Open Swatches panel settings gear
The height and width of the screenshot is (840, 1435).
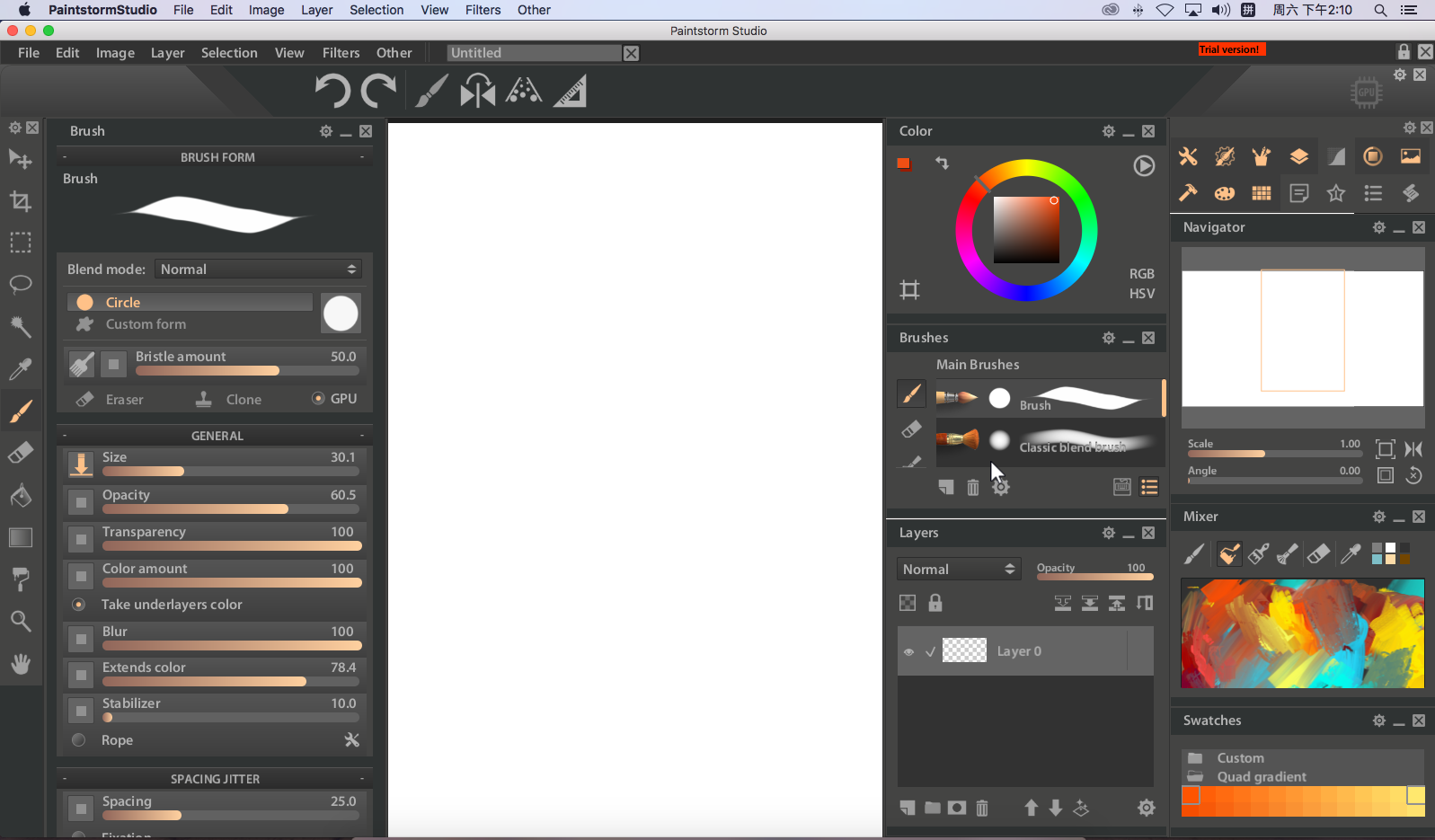[x=1379, y=721]
